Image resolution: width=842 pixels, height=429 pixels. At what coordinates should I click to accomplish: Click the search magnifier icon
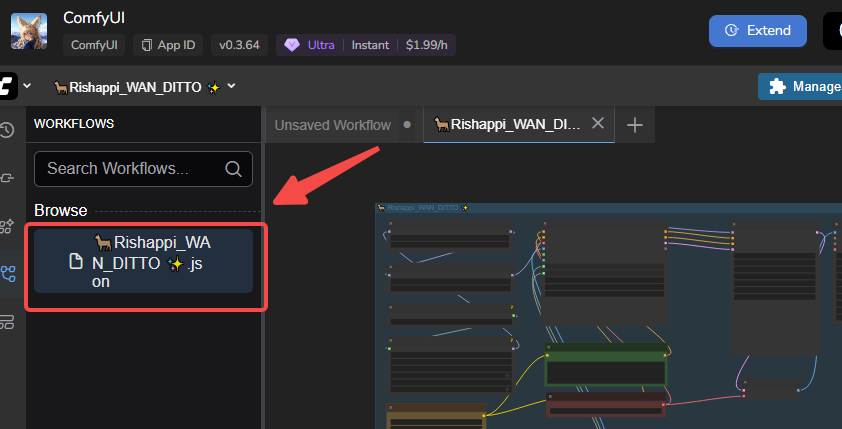233,169
